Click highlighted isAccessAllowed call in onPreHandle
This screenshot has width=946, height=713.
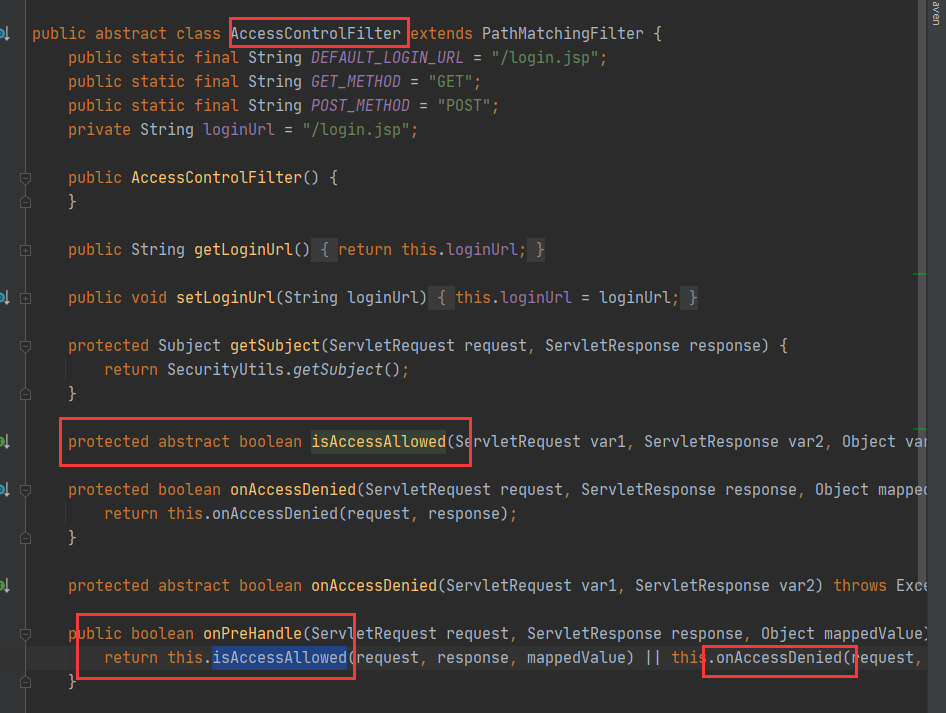279,658
